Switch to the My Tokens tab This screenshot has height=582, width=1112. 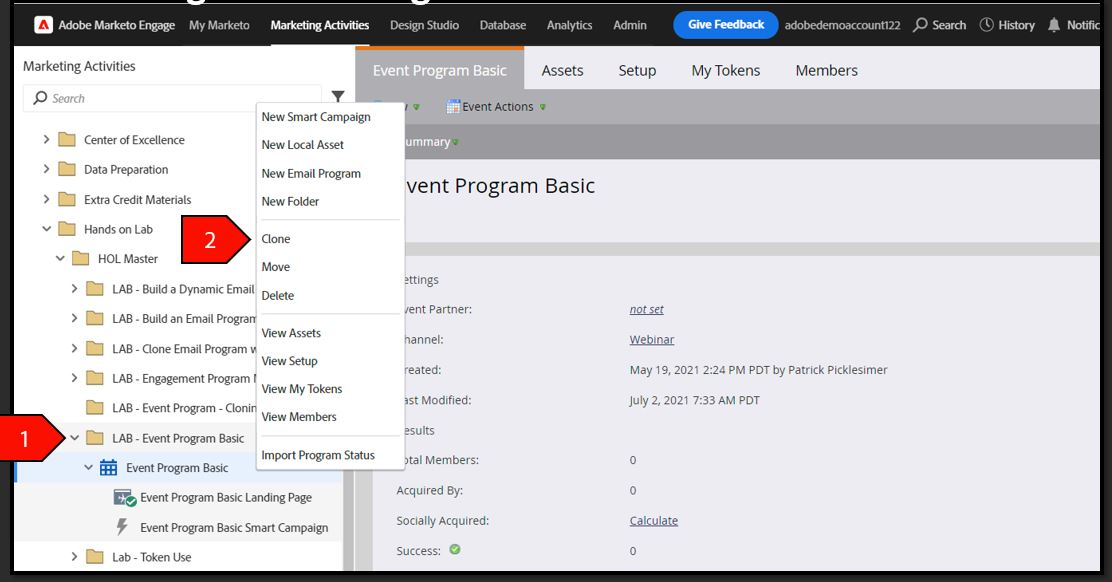[725, 70]
